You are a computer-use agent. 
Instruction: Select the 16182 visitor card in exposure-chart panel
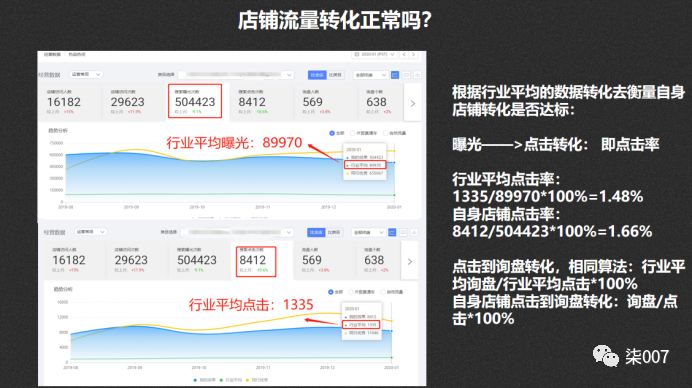pyautogui.click(x=69, y=102)
